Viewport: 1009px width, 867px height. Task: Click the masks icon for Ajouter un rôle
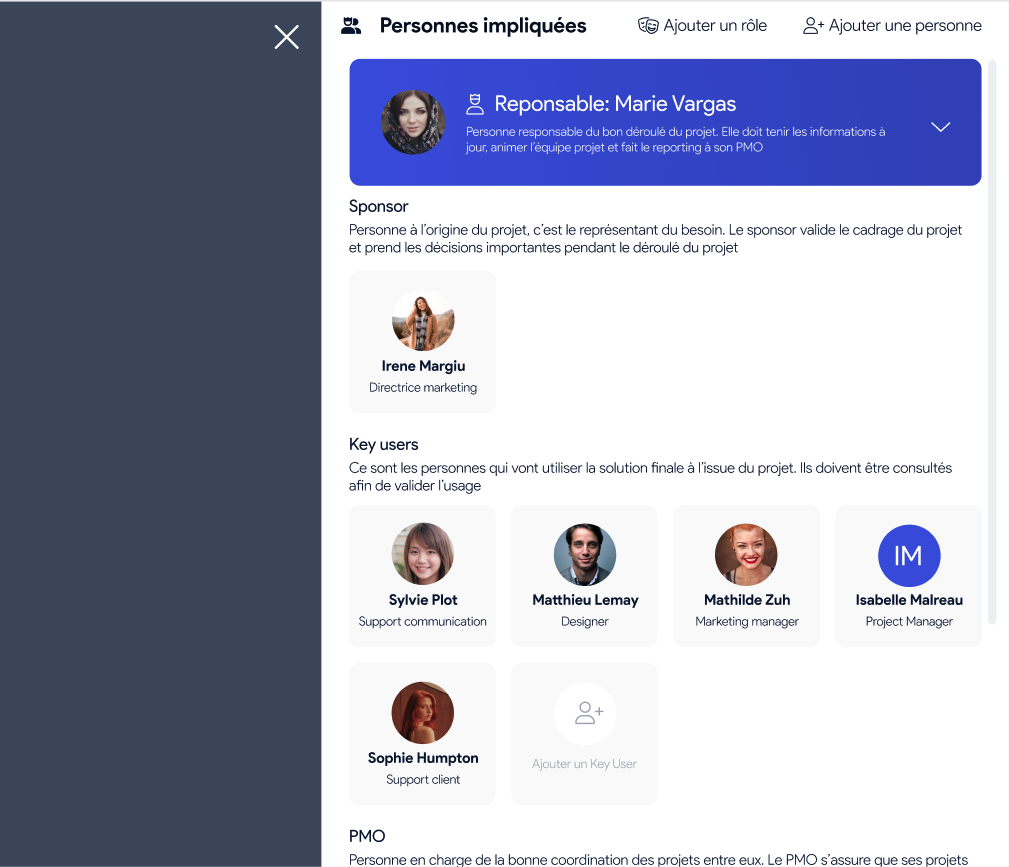coord(647,26)
